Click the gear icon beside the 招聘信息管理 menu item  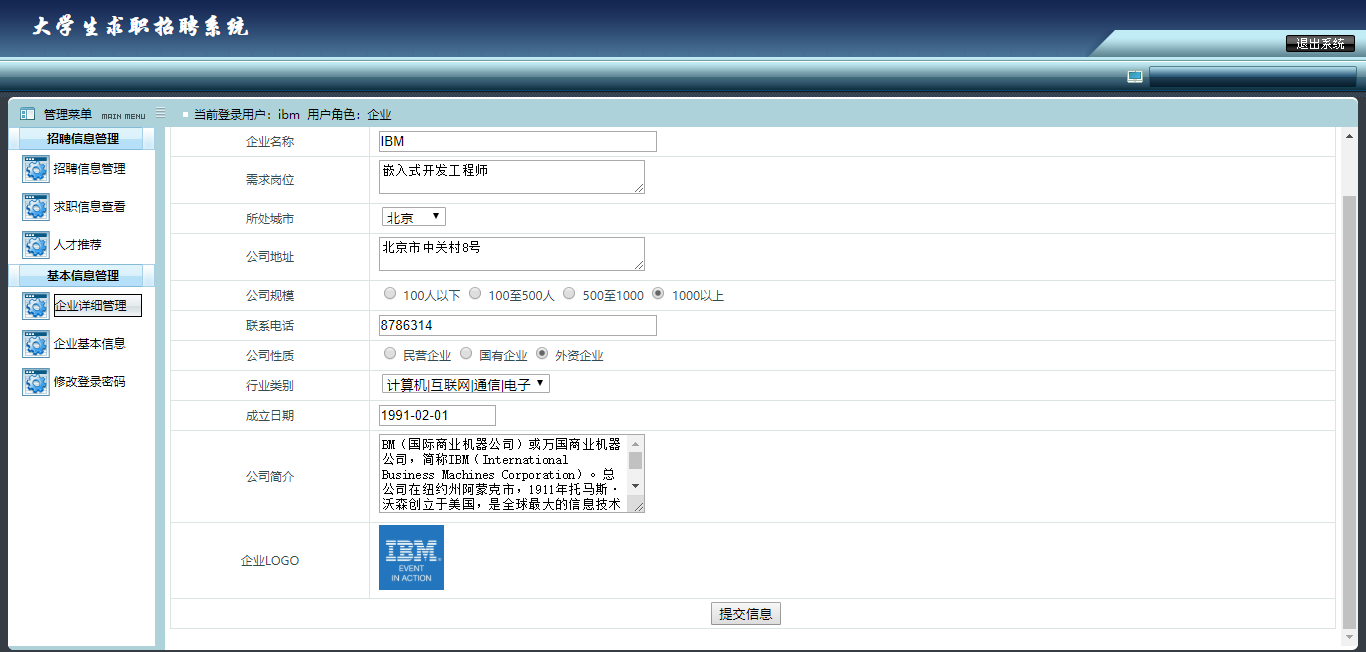(36, 169)
